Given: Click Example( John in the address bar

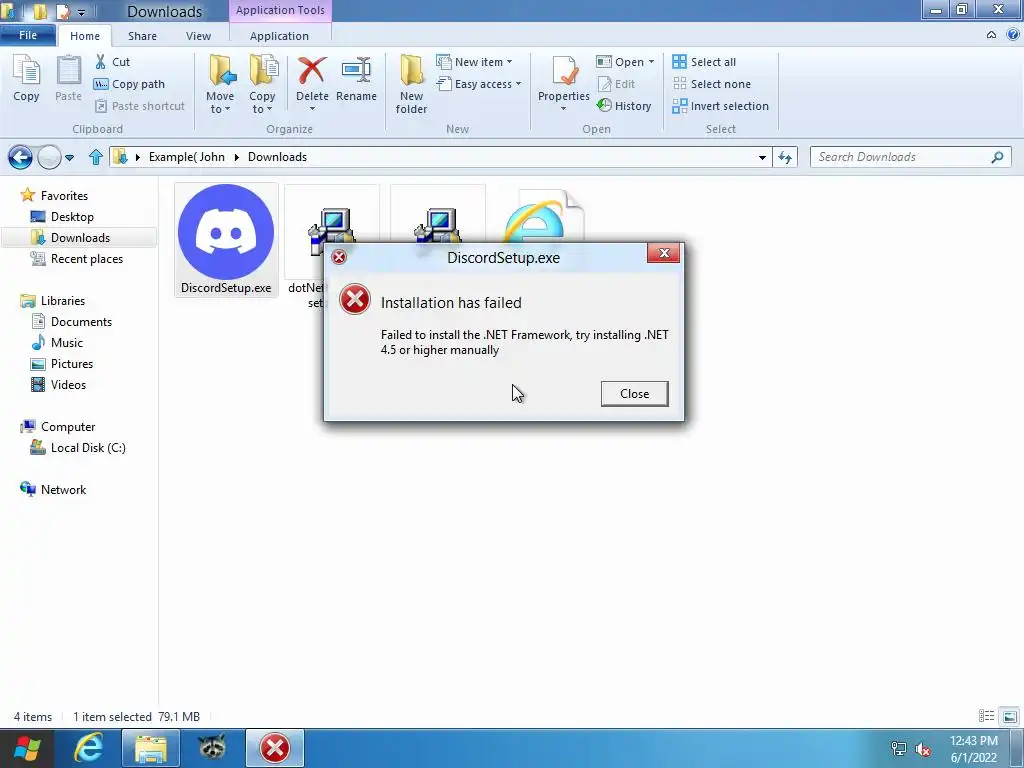Looking at the screenshot, I should [x=186, y=157].
